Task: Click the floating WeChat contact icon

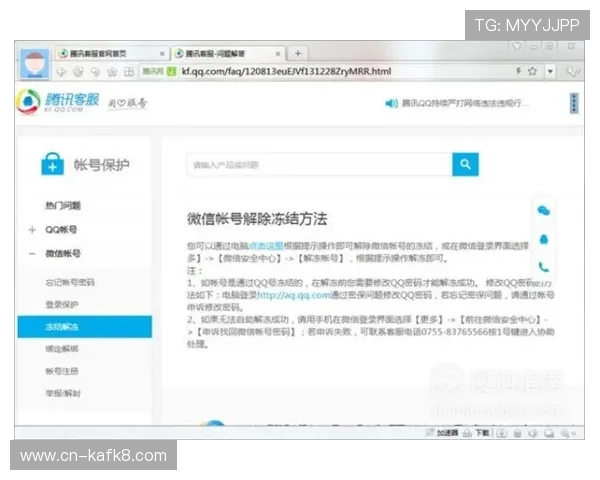Action: pyautogui.click(x=544, y=211)
